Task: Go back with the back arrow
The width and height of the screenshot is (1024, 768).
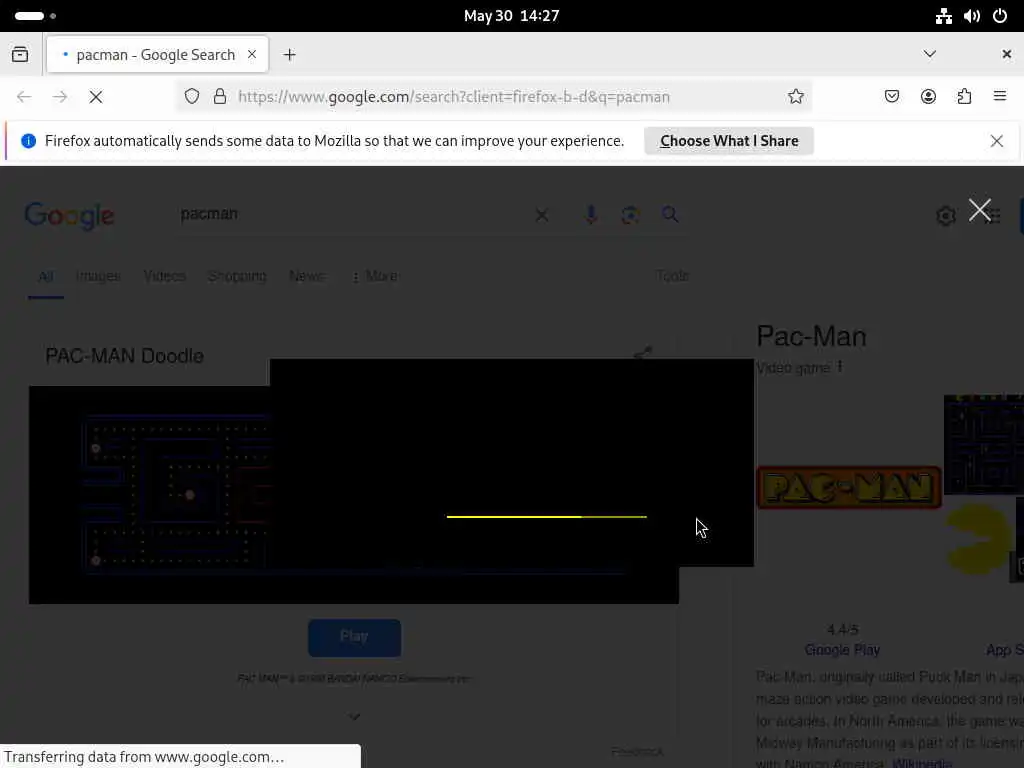Action: [24, 97]
